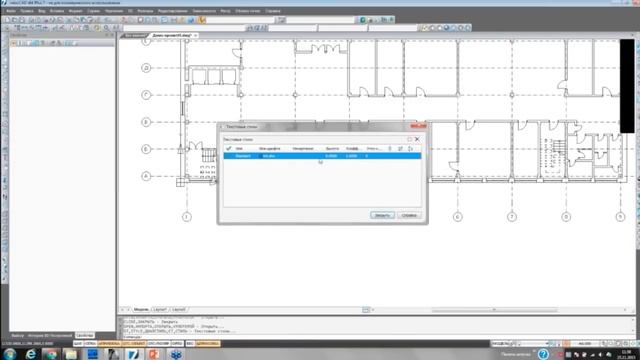Toggle ШТРИХОВКА hatch display in status bar

point(207,344)
